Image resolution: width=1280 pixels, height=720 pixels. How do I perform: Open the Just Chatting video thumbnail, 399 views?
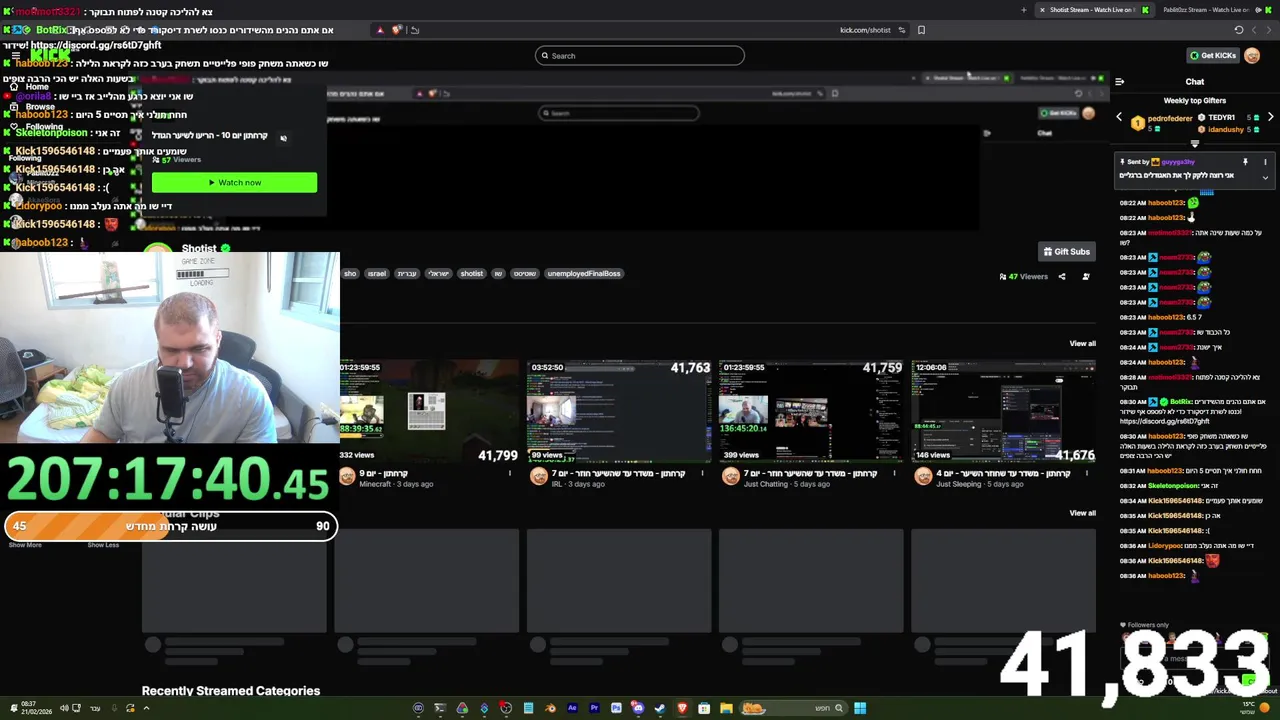pyautogui.click(x=811, y=411)
